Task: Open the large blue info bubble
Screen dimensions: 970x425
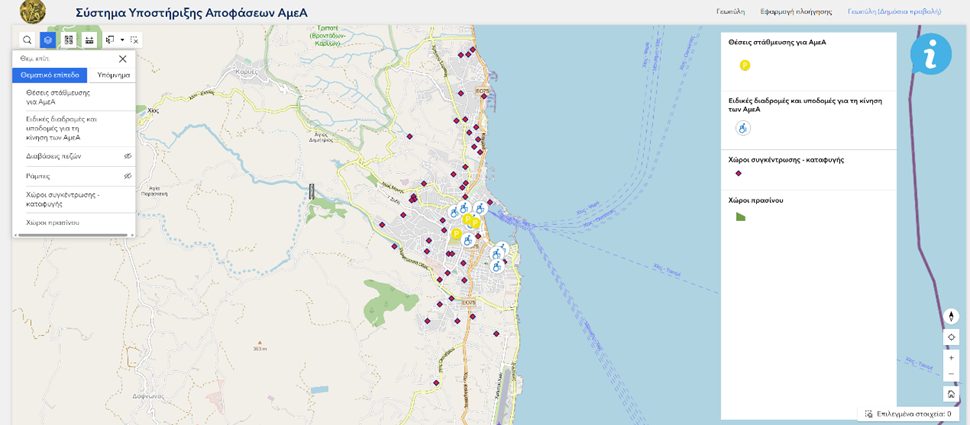Action: click(x=930, y=54)
